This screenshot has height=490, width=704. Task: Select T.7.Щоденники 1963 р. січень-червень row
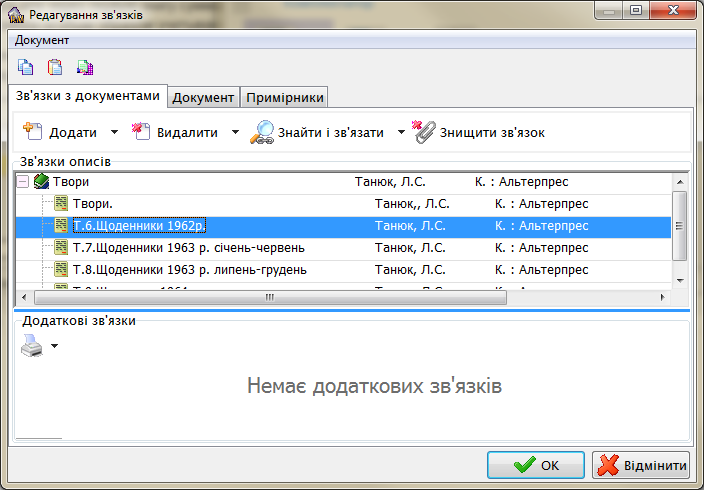click(188, 247)
